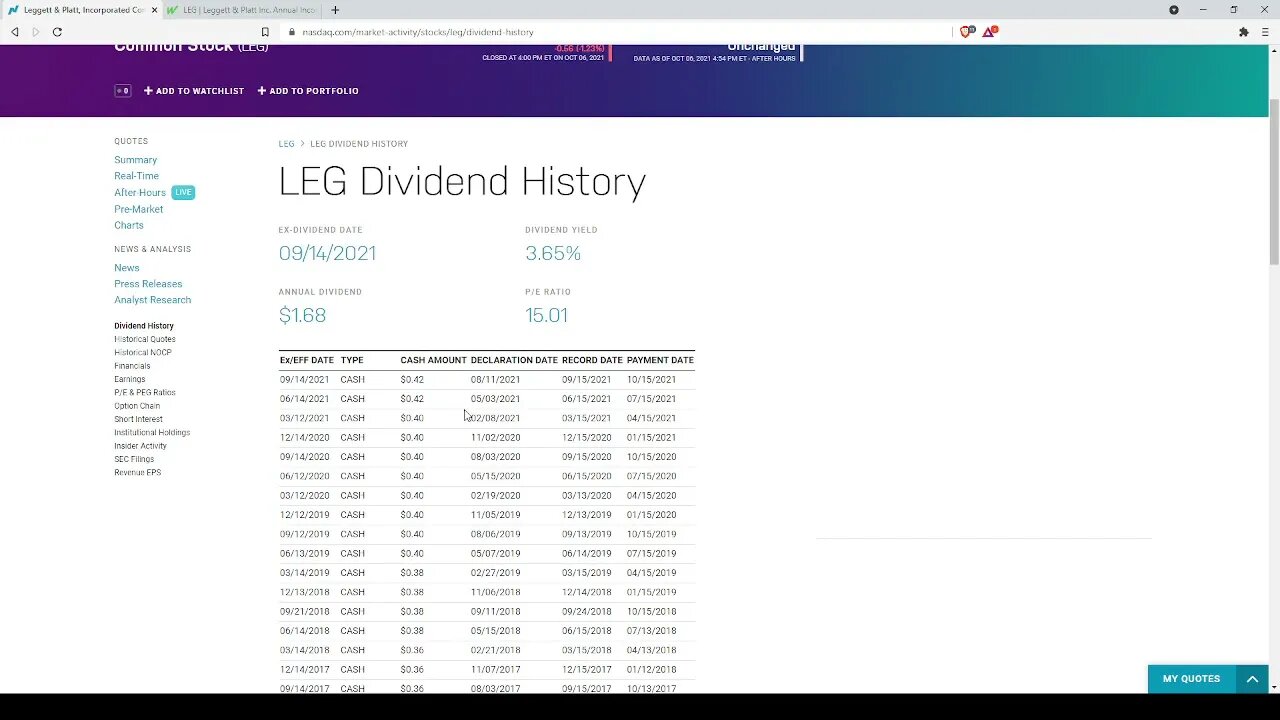Click the browser forward arrow
Image resolution: width=1280 pixels, height=720 pixels.
point(36,32)
